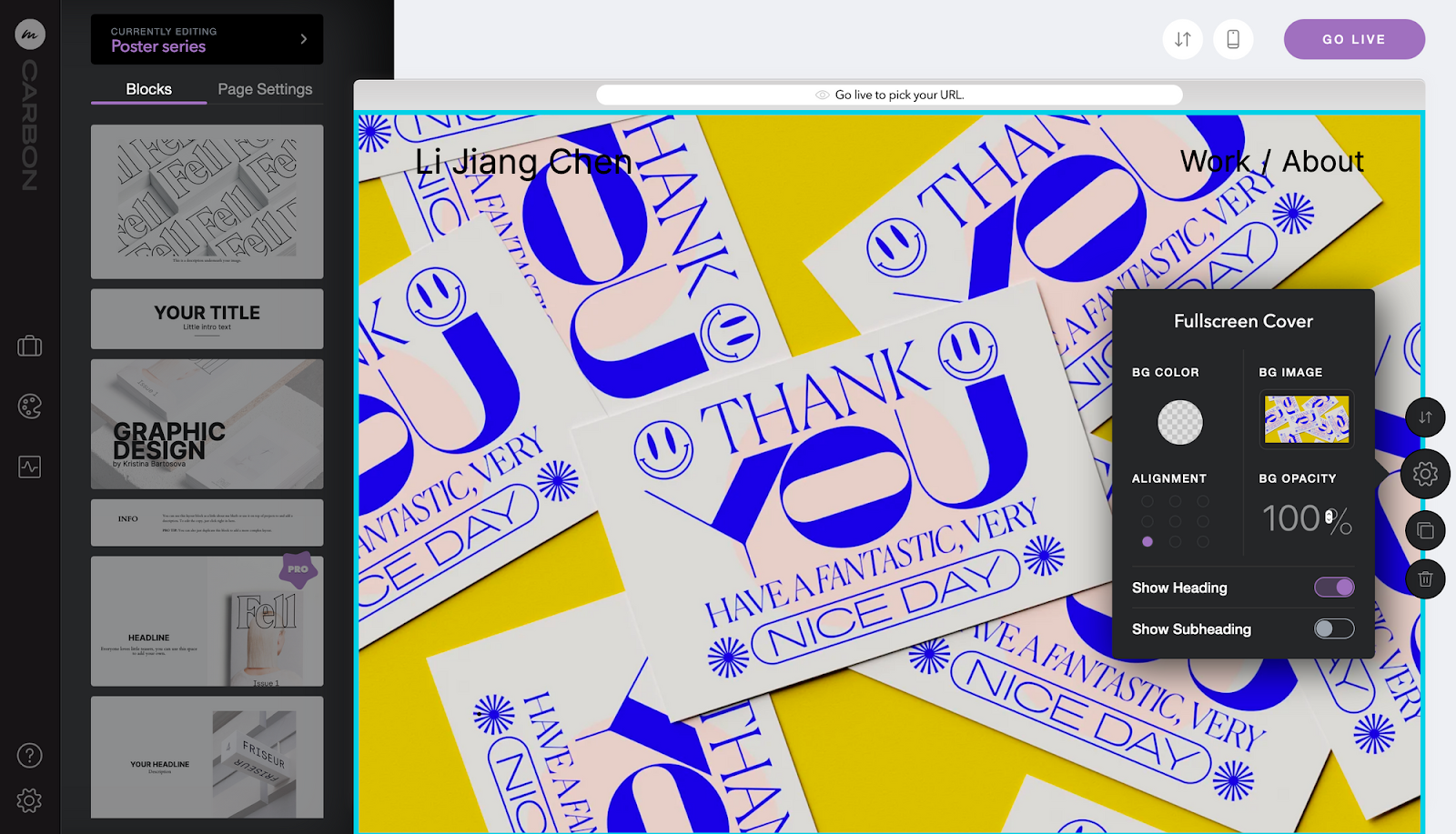1456x834 pixels.
Task: Add the YOUR HEADLINE Friseur block
Action: coord(207,757)
